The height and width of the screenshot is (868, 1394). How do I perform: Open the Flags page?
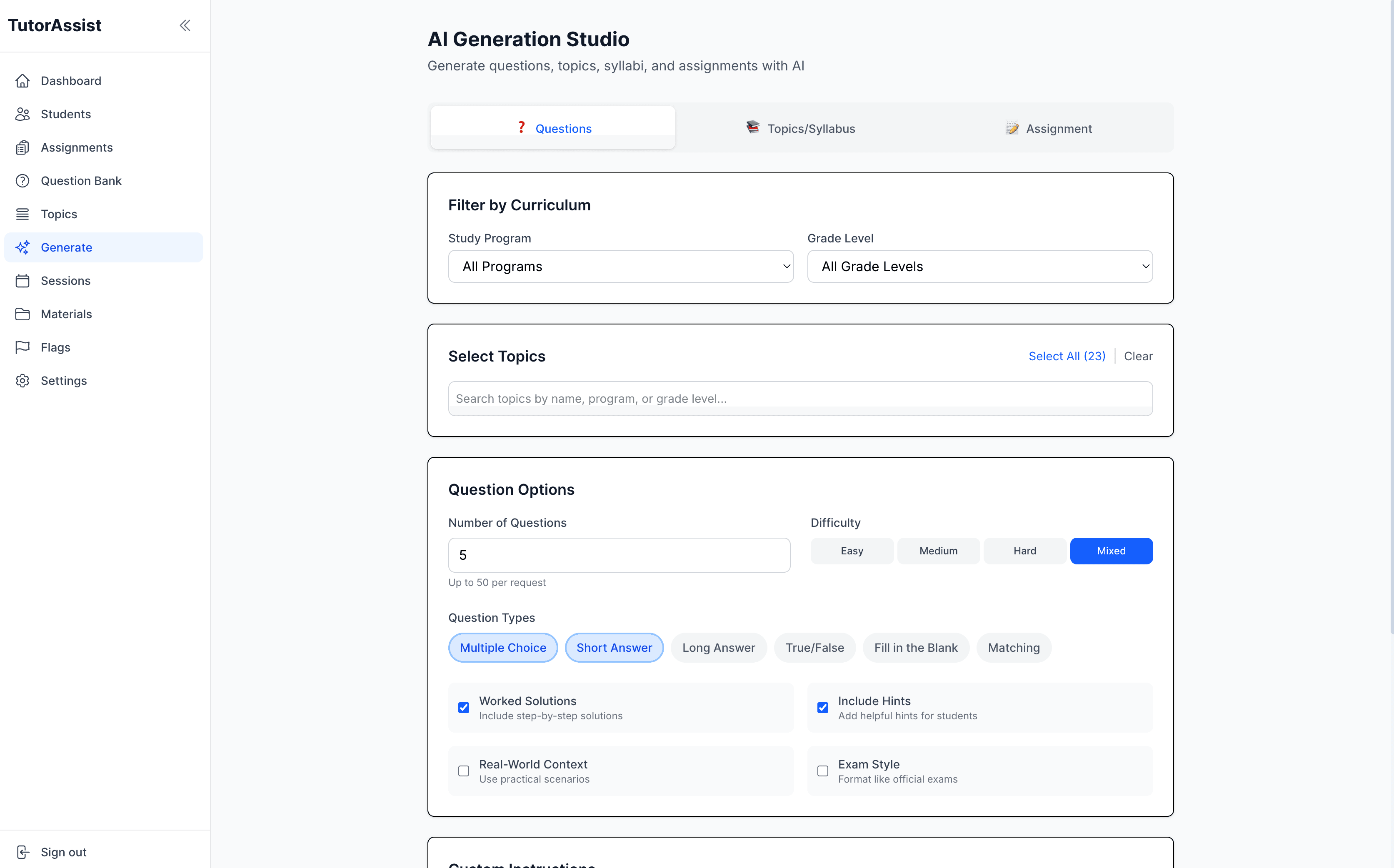point(103,347)
